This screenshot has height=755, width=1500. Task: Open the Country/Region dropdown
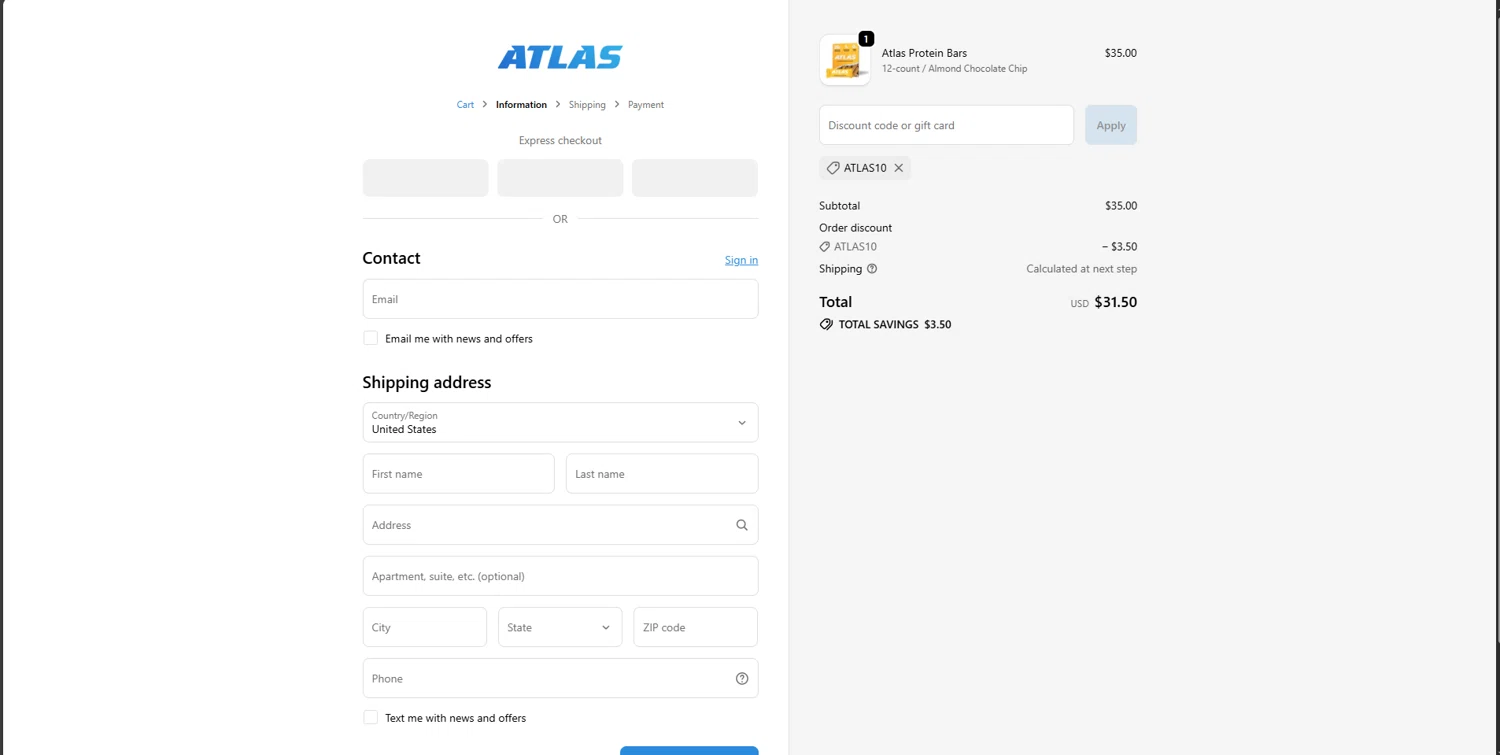(x=560, y=422)
